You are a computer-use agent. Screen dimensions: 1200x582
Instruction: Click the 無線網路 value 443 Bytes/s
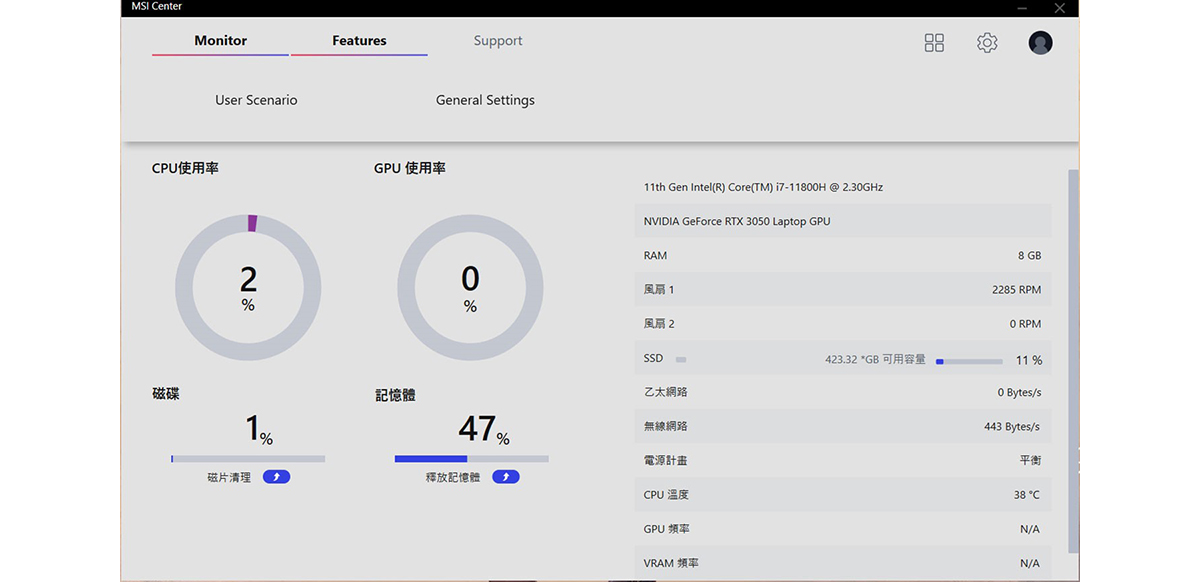1012,426
